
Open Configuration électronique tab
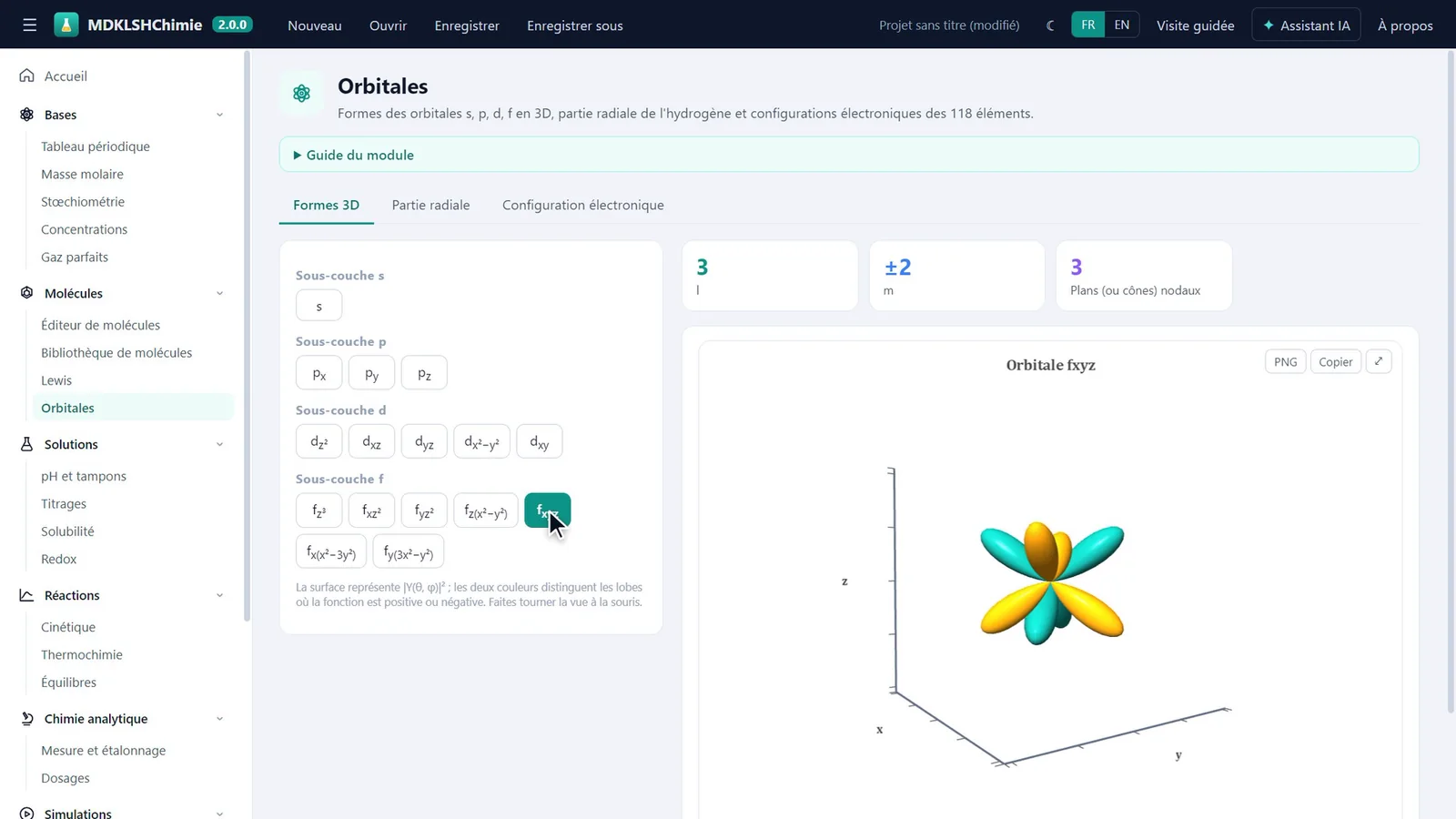tap(583, 205)
